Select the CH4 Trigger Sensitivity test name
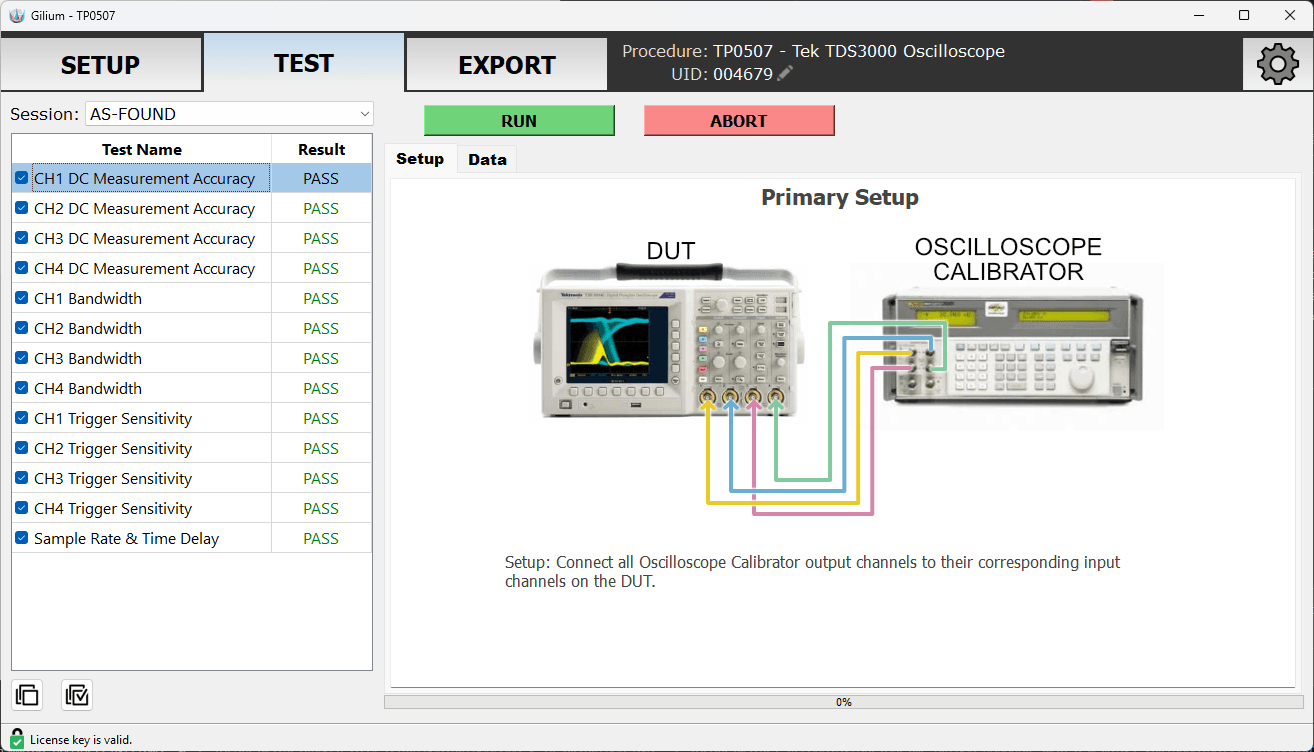 click(x=113, y=508)
